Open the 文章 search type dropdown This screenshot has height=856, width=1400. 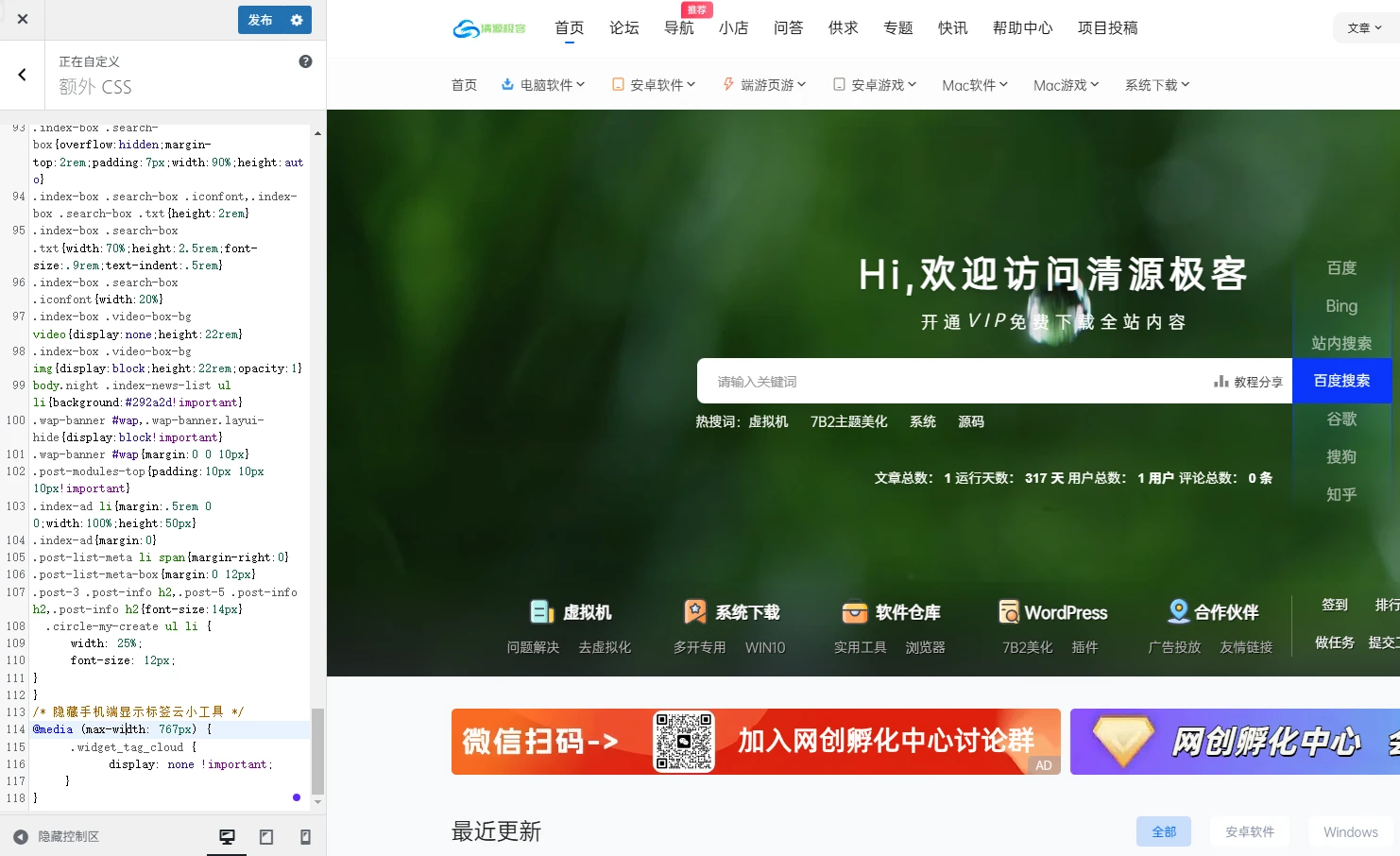pyautogui.click(x=1364, y=28)
